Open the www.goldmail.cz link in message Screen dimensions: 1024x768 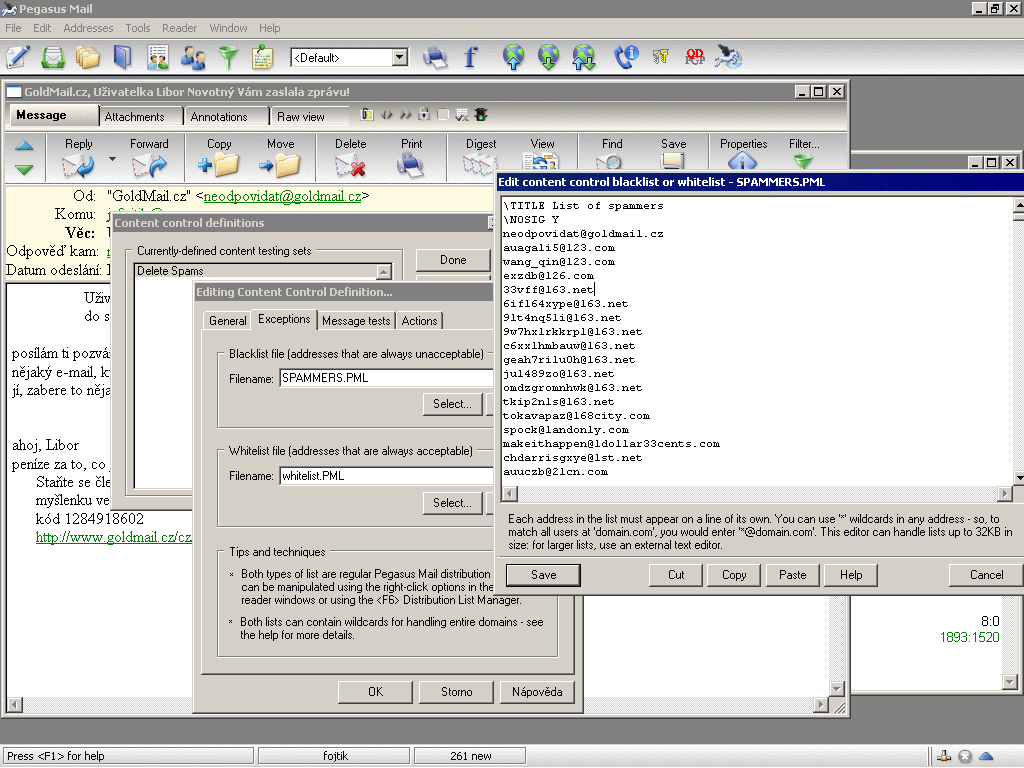pyautogui.click(x=114, y=537)
